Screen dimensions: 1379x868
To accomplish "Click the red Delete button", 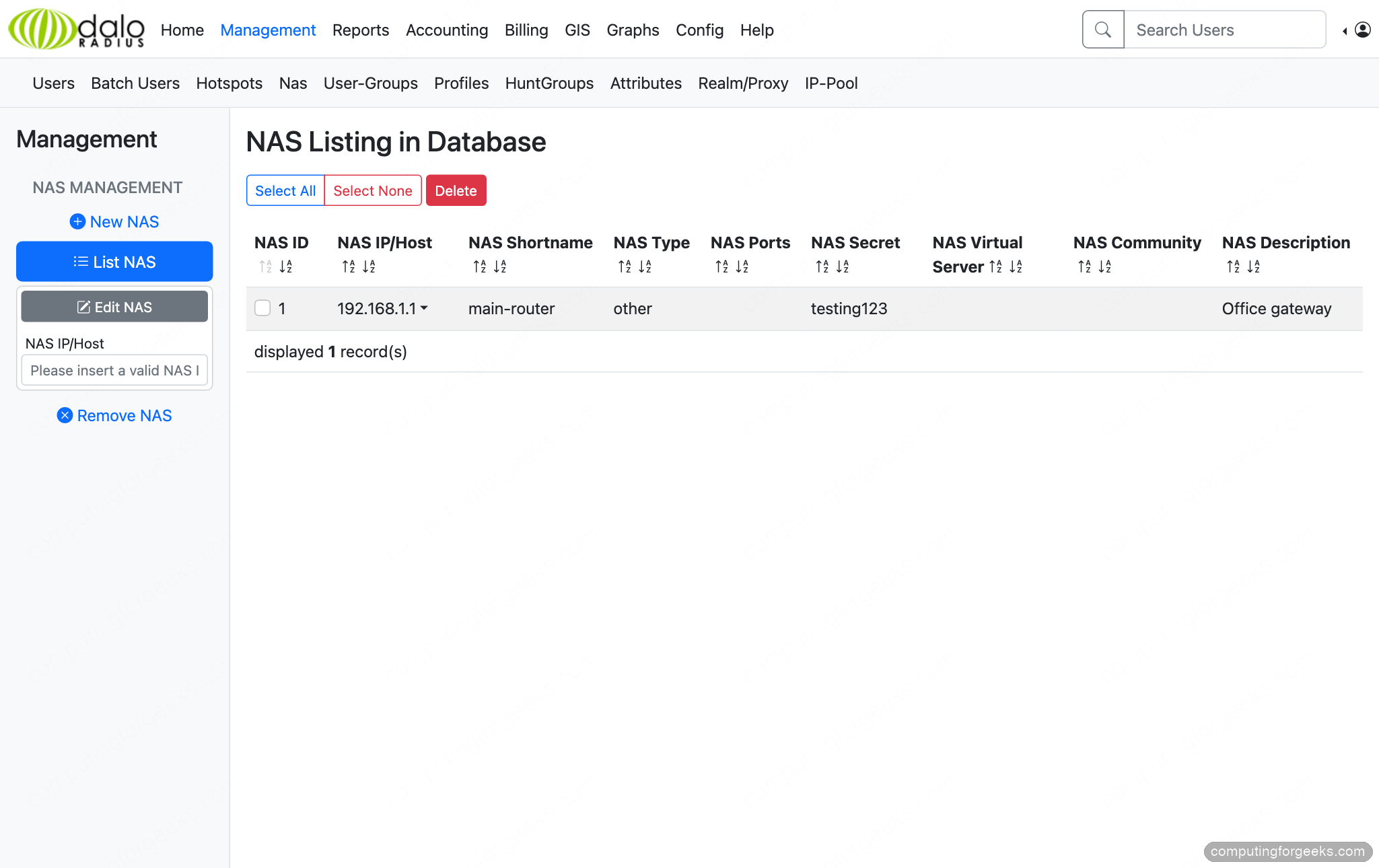I will point(456,190).
